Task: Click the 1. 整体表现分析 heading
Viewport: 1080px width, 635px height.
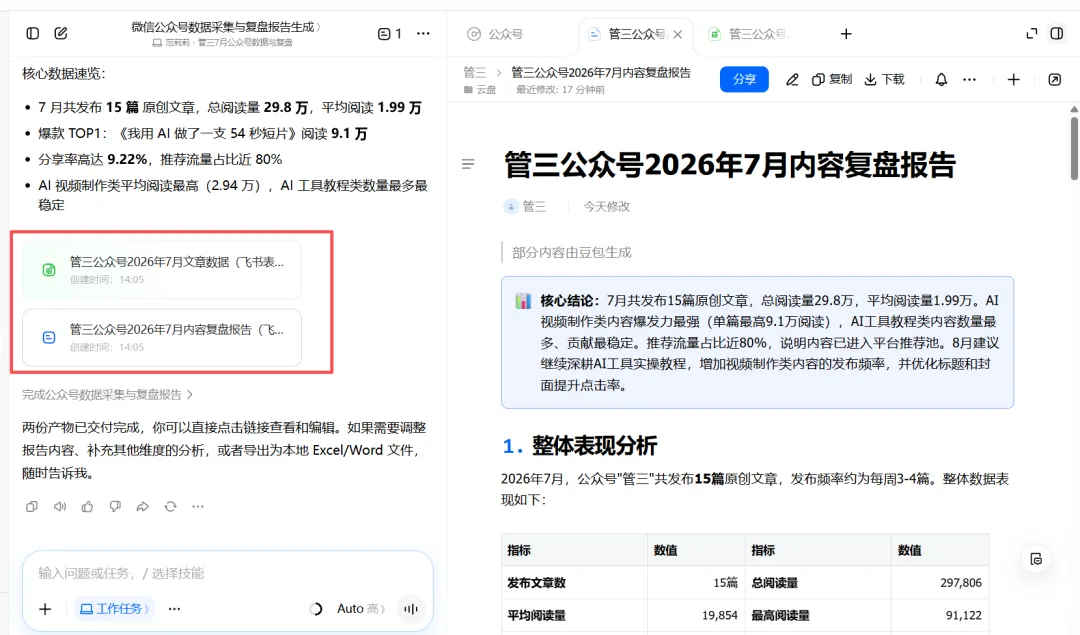Action: 579,446
